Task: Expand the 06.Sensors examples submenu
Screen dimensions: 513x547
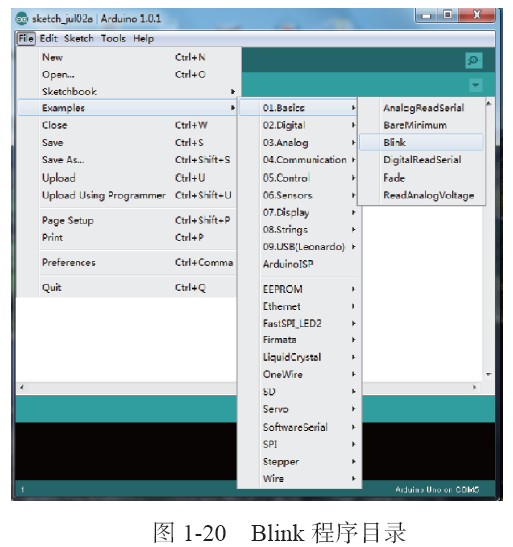Action: click(x=299, y=195)
